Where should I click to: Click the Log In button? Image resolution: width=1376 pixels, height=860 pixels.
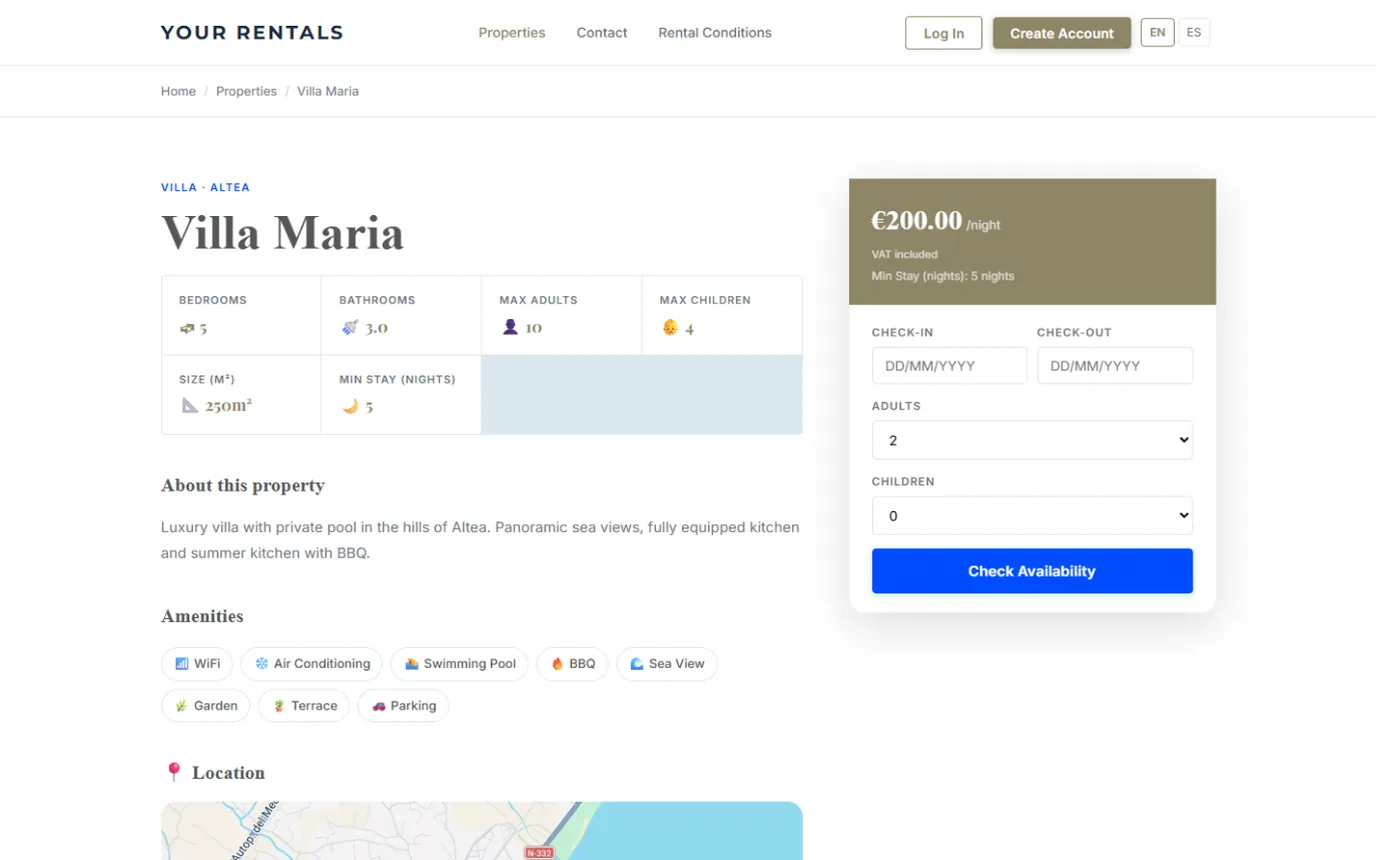pyautogui.click(x=944, y=33)
